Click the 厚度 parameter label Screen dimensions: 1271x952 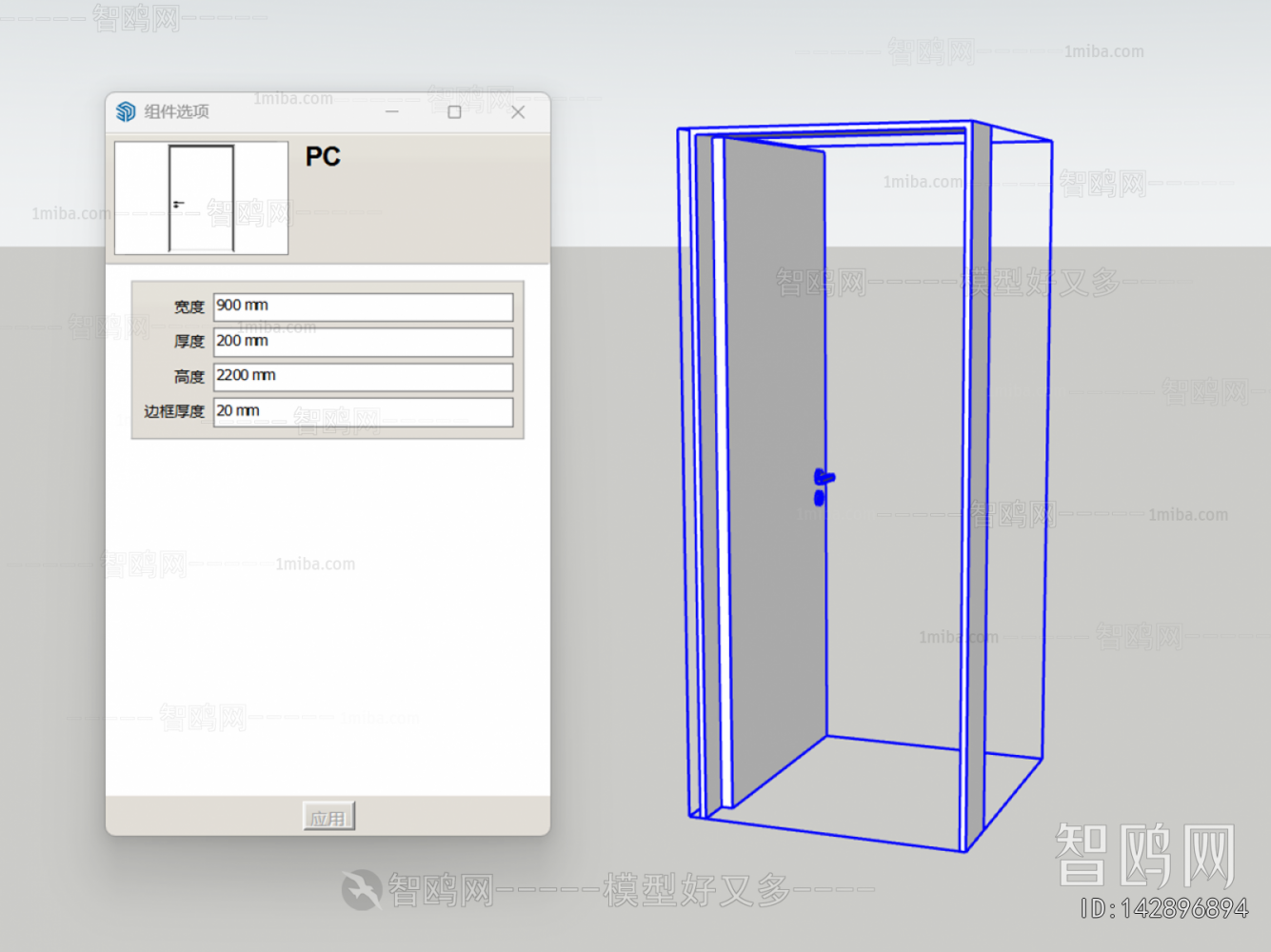(x=189, y=342)
